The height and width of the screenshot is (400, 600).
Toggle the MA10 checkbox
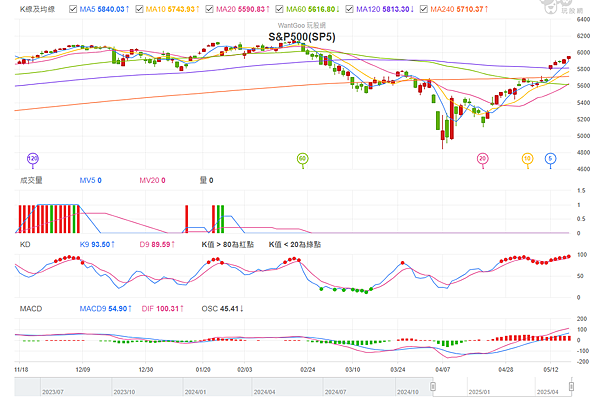pyautogui.click(x=139, y=9)
